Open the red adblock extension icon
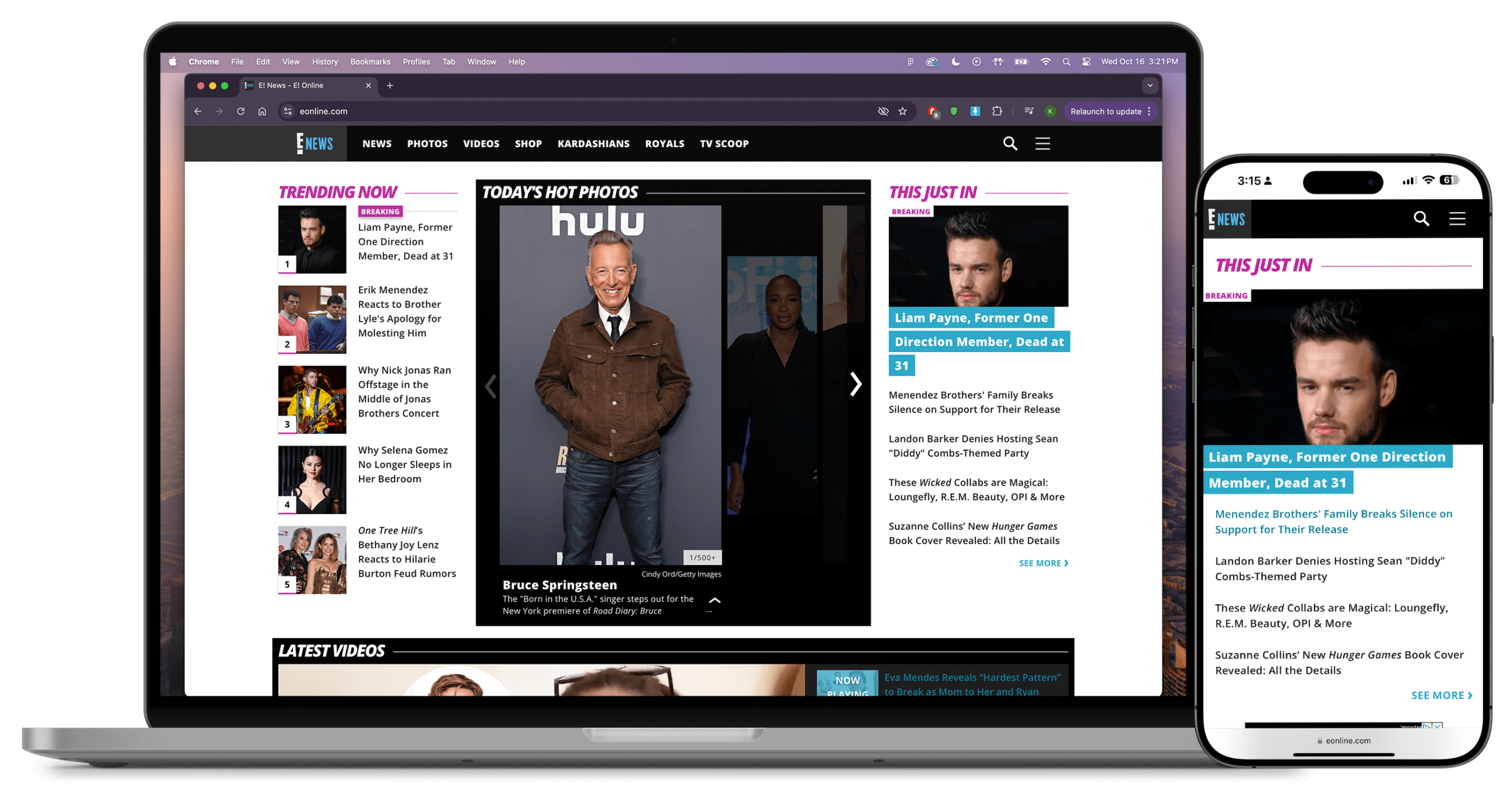The width and height of the screenshot is (1512, 793). [933, 112]
